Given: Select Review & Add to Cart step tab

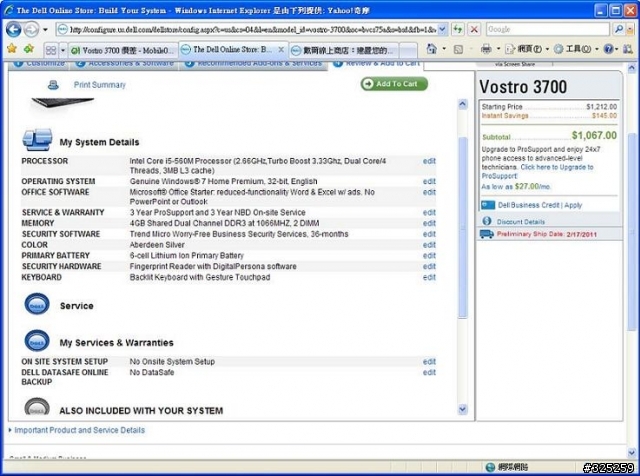Looking at the screenshot, I should (376, 64).
